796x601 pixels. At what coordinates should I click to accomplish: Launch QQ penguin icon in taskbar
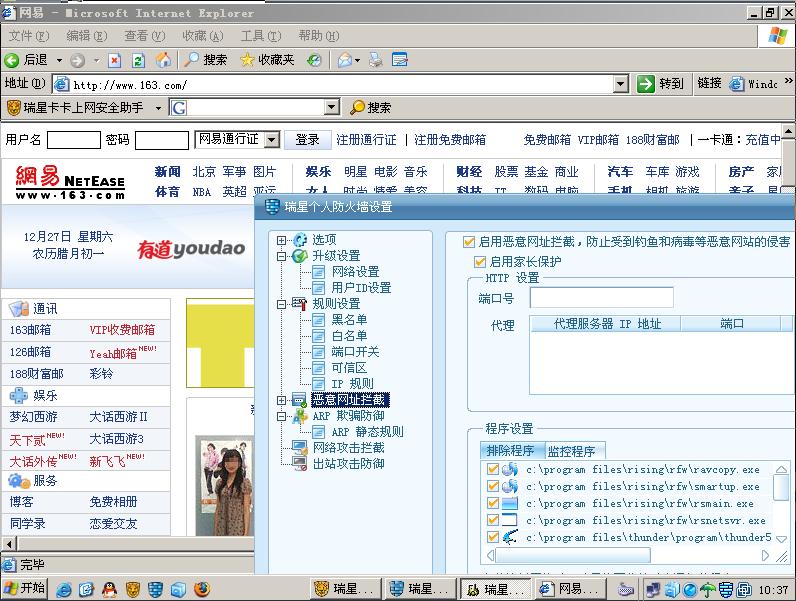click(110, 589)
